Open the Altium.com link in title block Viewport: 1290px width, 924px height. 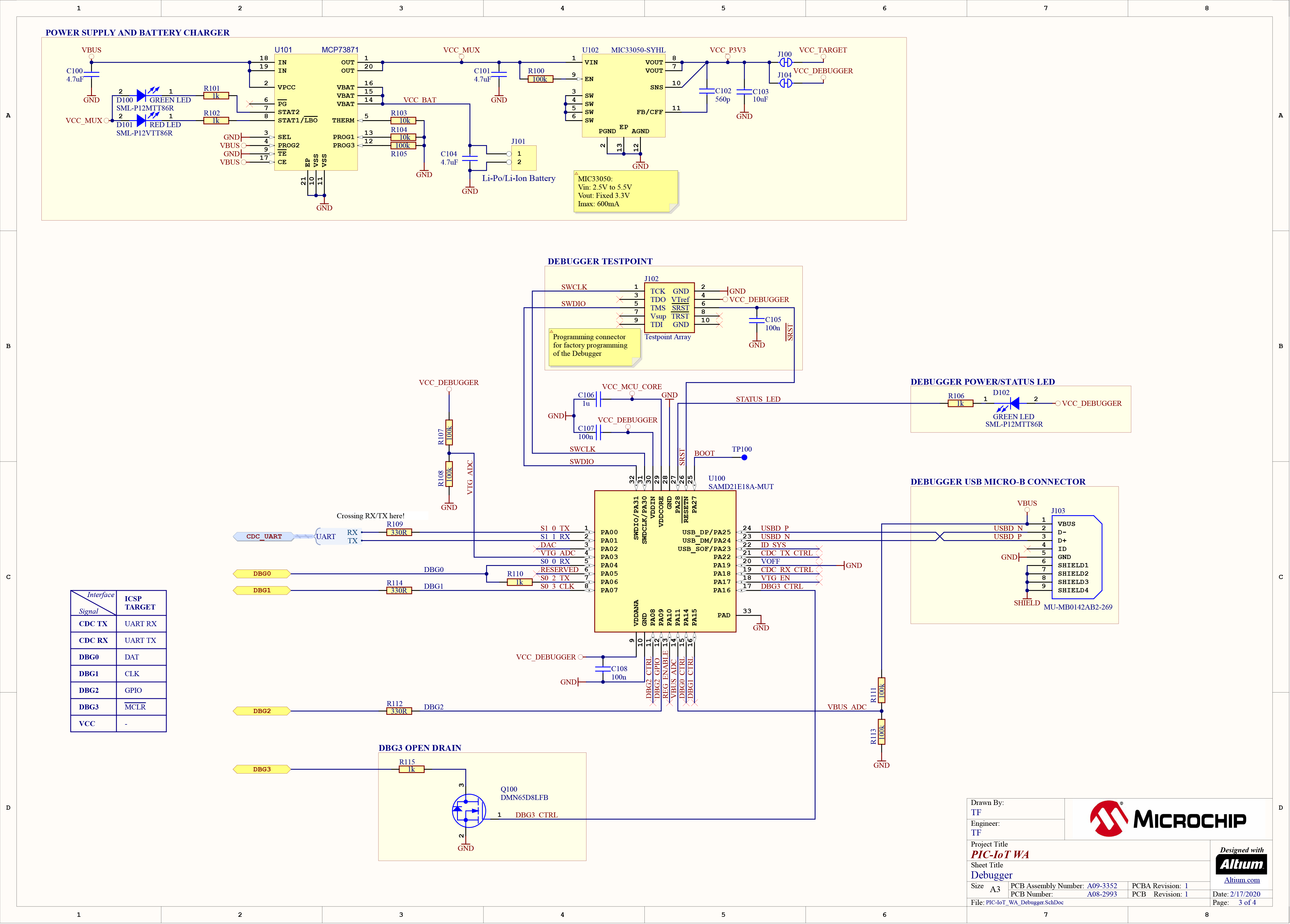(x=1242, y=880)
